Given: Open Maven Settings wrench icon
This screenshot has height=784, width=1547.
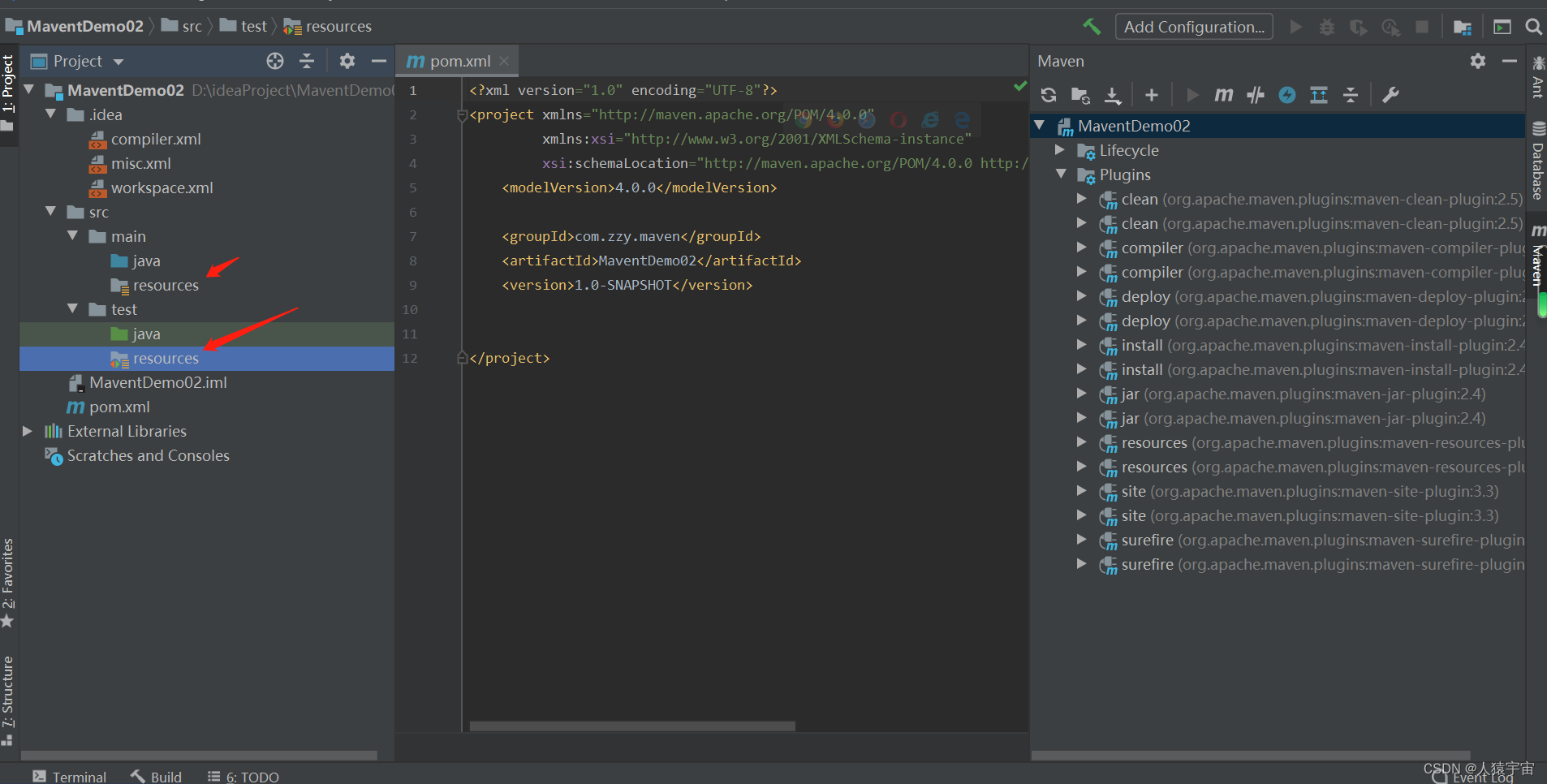Looking at the screenshot, I should (1390, 95).
